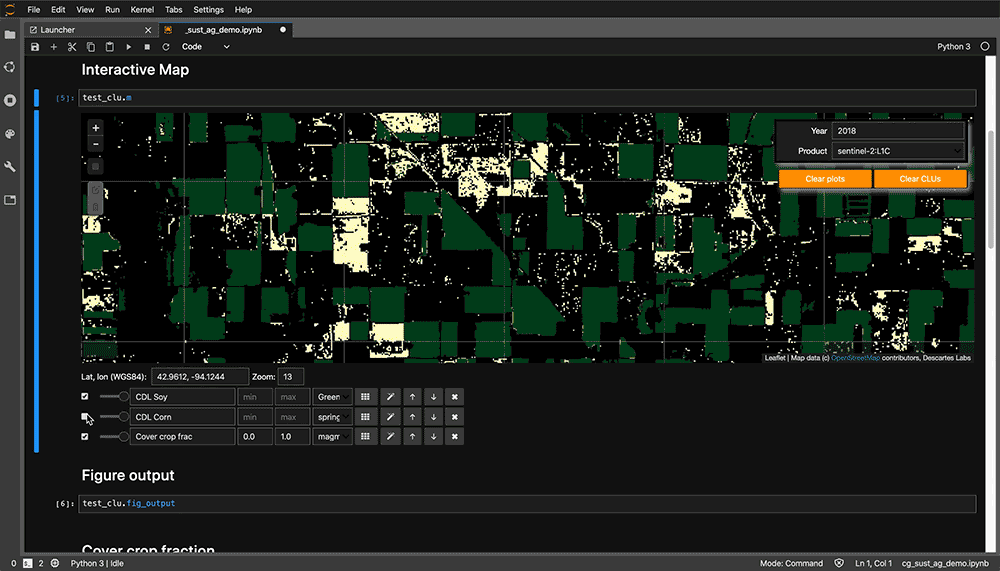Cut the selected cell using scissors icon
Viewport: 1000px width, 571px height.
pyautogui.click(x=72, y=47)
